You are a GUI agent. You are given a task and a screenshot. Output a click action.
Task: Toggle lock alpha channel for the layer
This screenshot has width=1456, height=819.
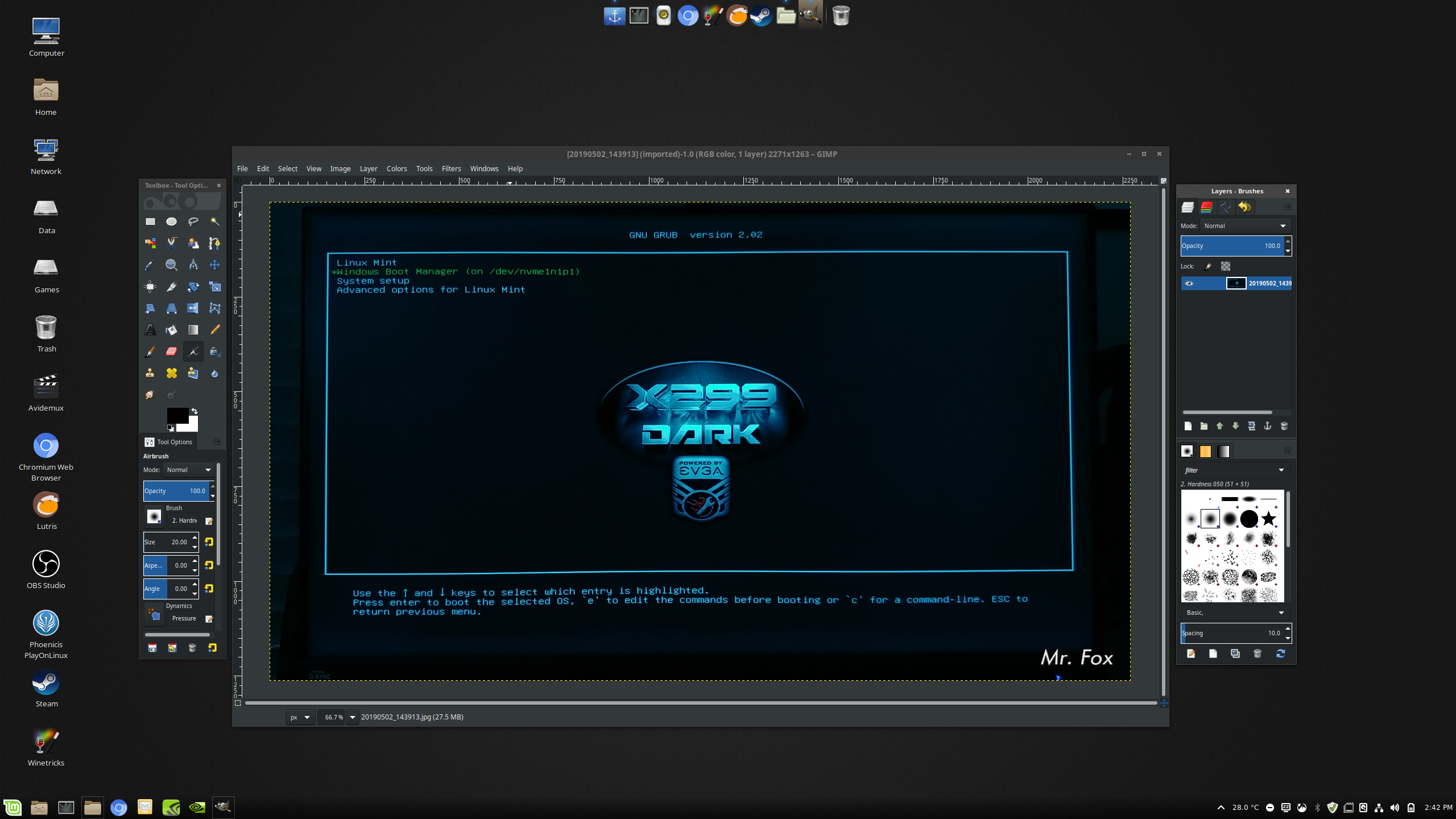tap(1226, 266)
